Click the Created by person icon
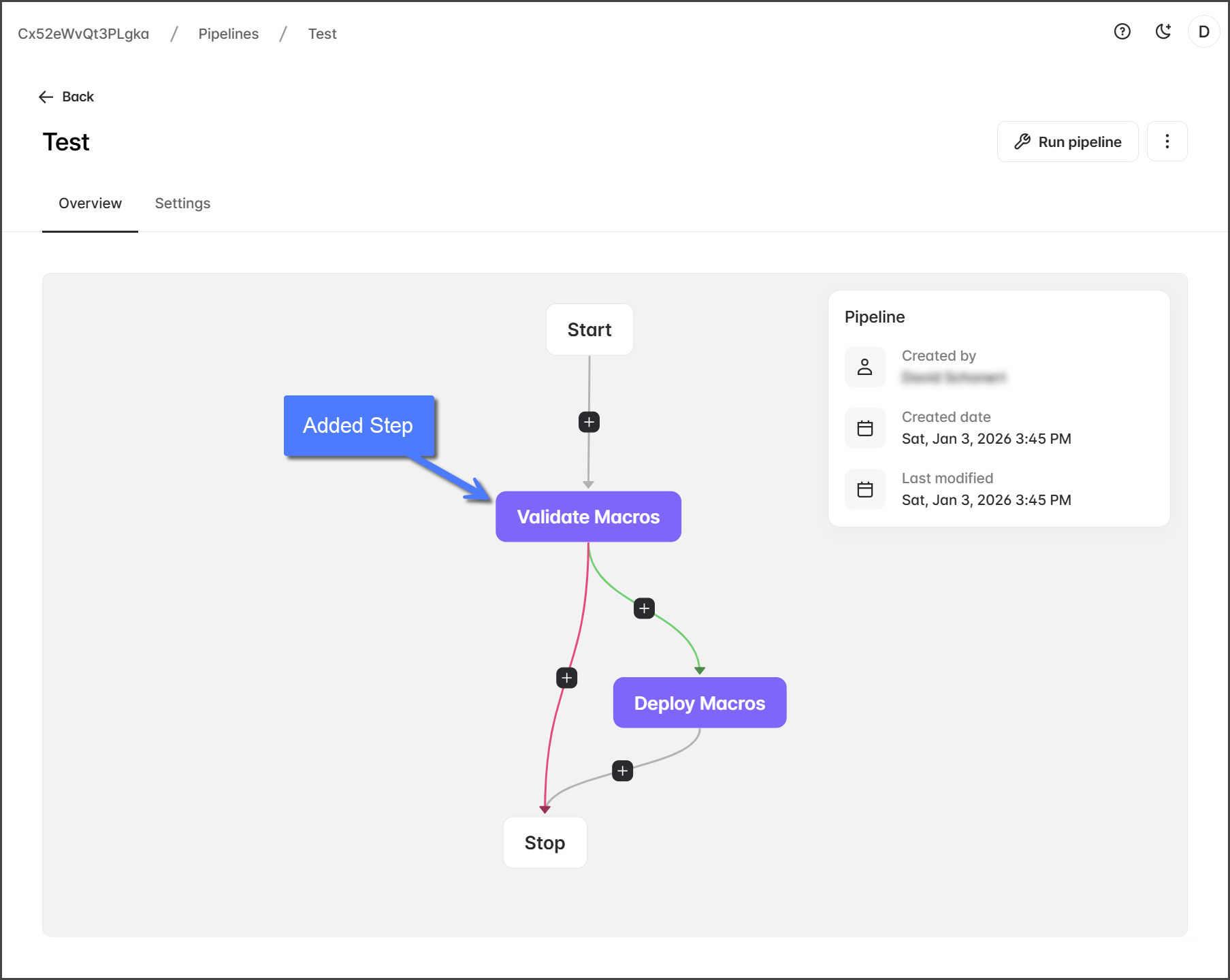 pos(864,367)
